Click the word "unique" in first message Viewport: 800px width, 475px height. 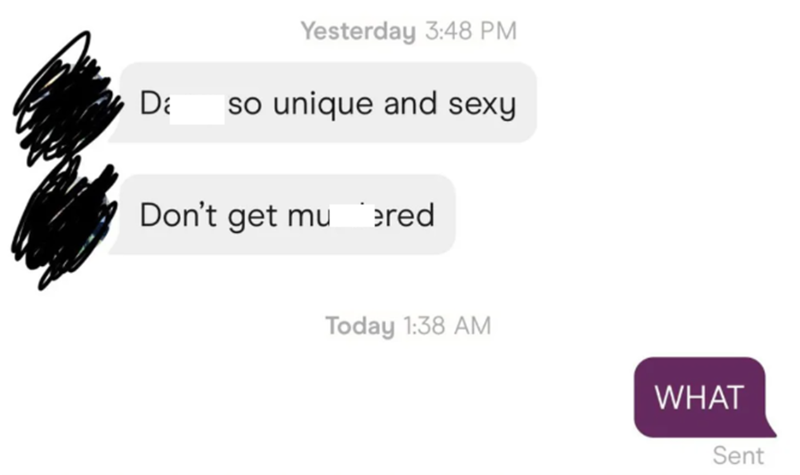click(x=324, y=105)
